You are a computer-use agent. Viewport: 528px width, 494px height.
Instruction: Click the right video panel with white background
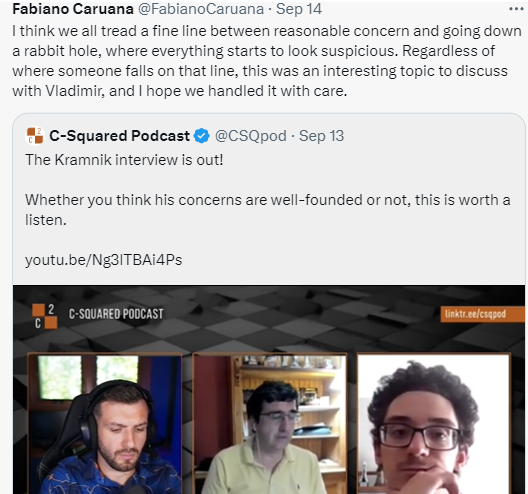[434, 423]
